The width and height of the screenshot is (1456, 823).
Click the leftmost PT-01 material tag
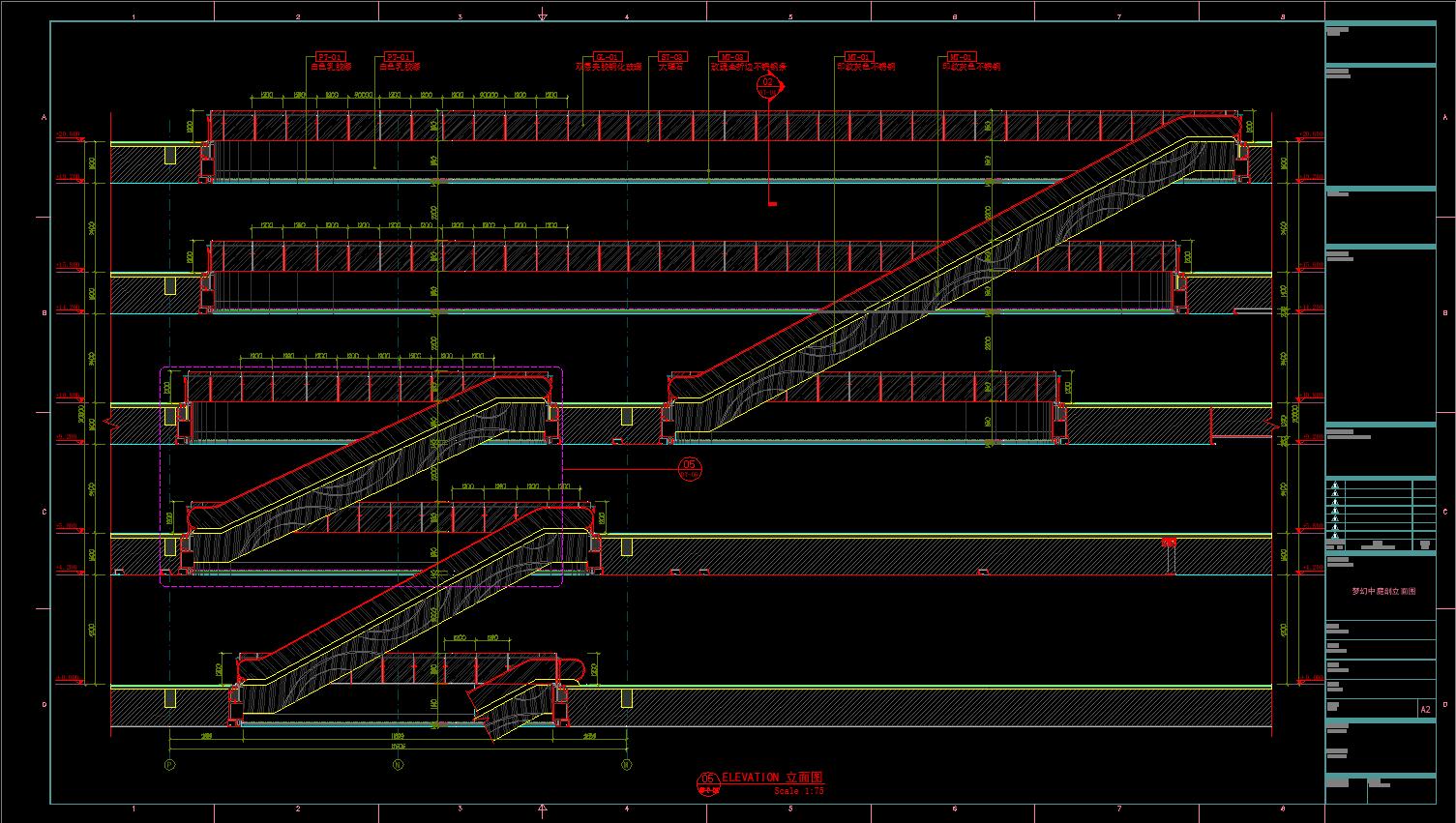330,58
